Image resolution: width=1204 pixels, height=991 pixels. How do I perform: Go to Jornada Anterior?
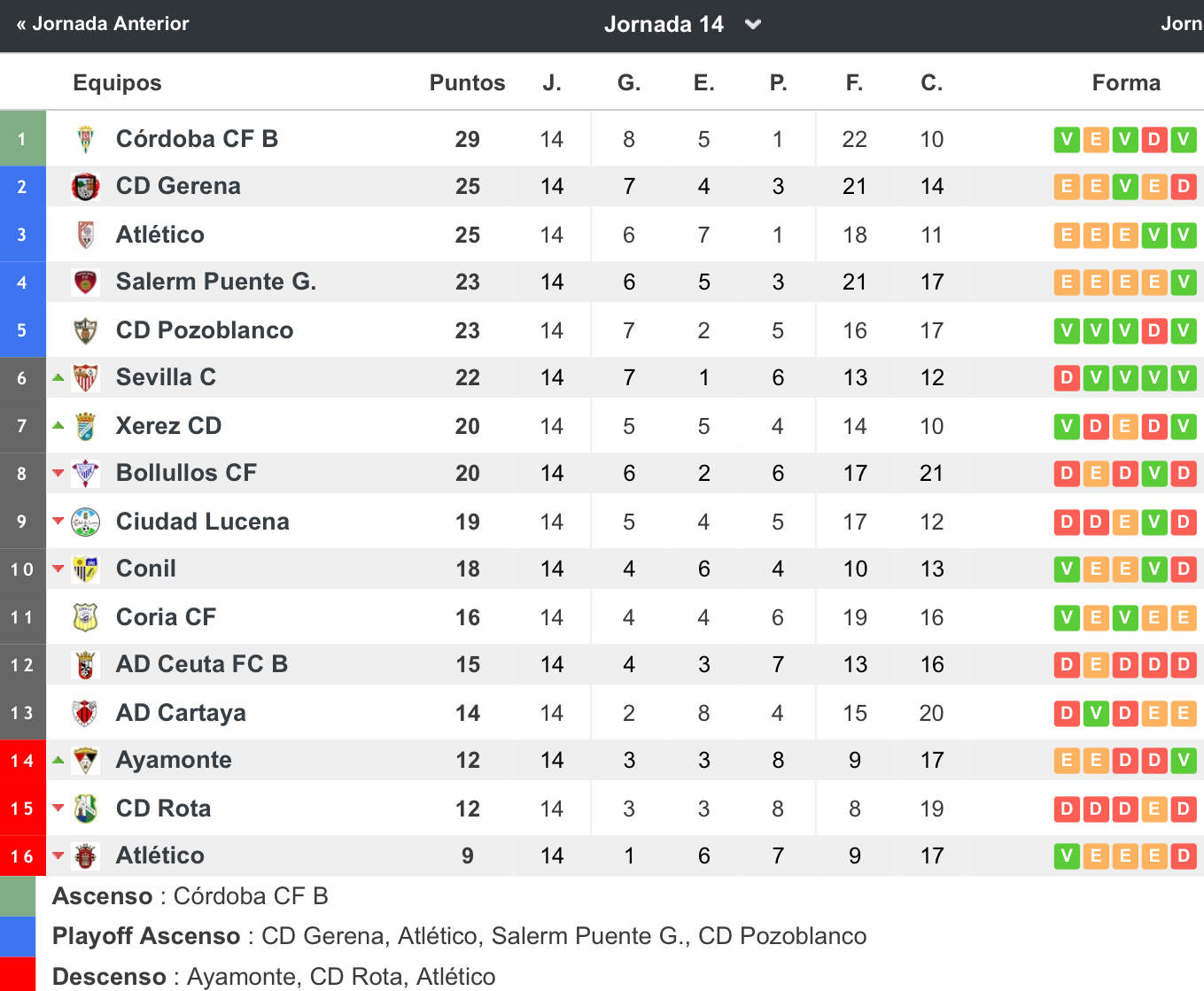pyautogui.click(x=103, y=24)
